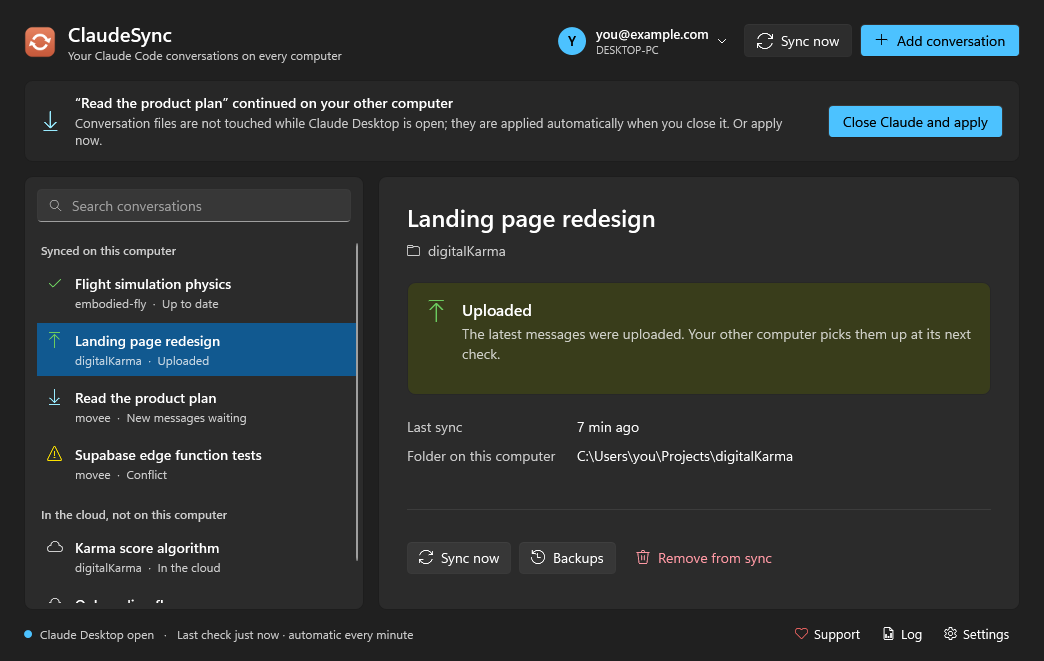Select Karma score algorithm cloud conversation
Viewport: 1044px width, 661px height.
coord(196,558)
